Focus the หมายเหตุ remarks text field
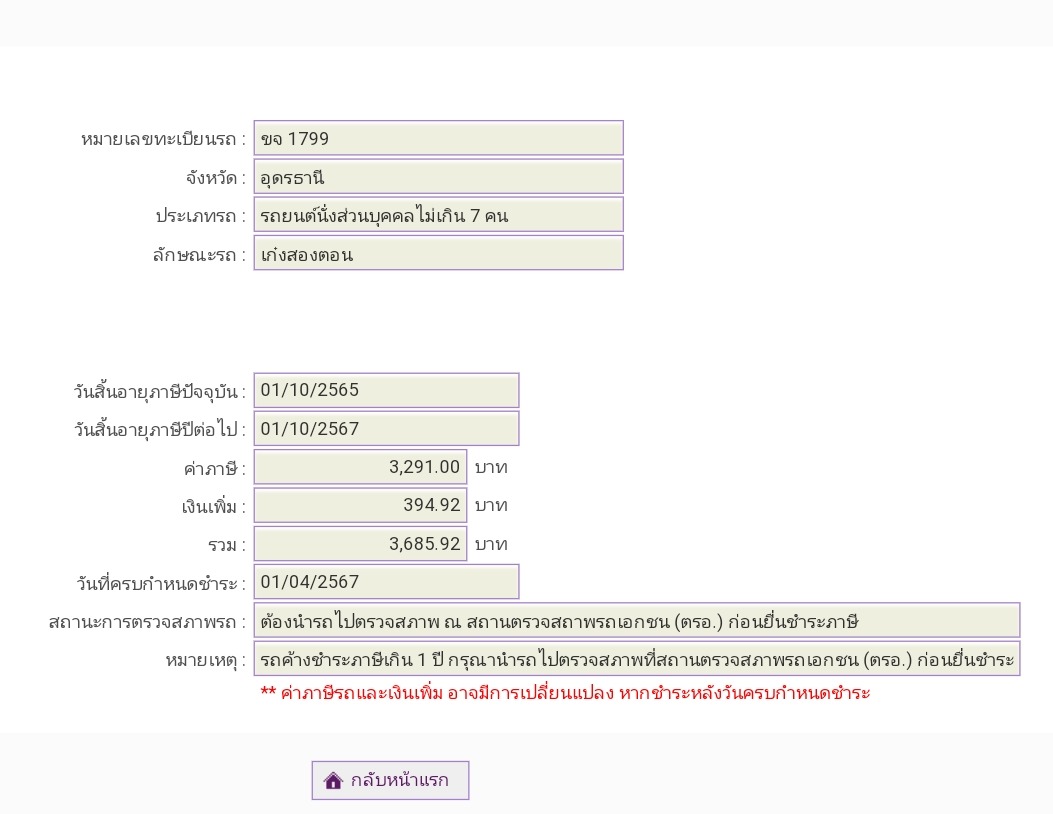This screenshot has width=1053, height=814. pos(636,659)
